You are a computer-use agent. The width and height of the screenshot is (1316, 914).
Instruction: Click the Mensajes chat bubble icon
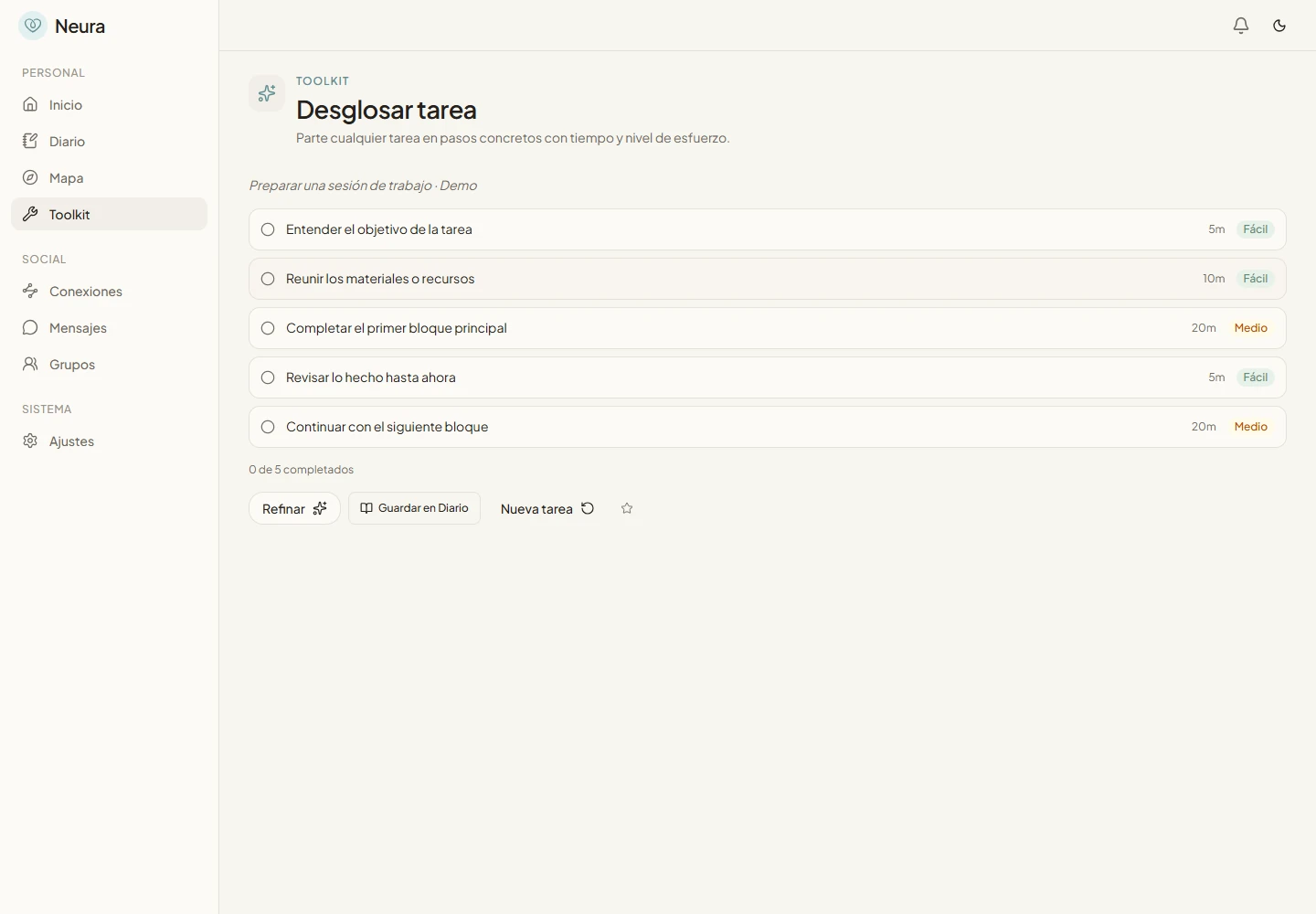pos(30,327)
